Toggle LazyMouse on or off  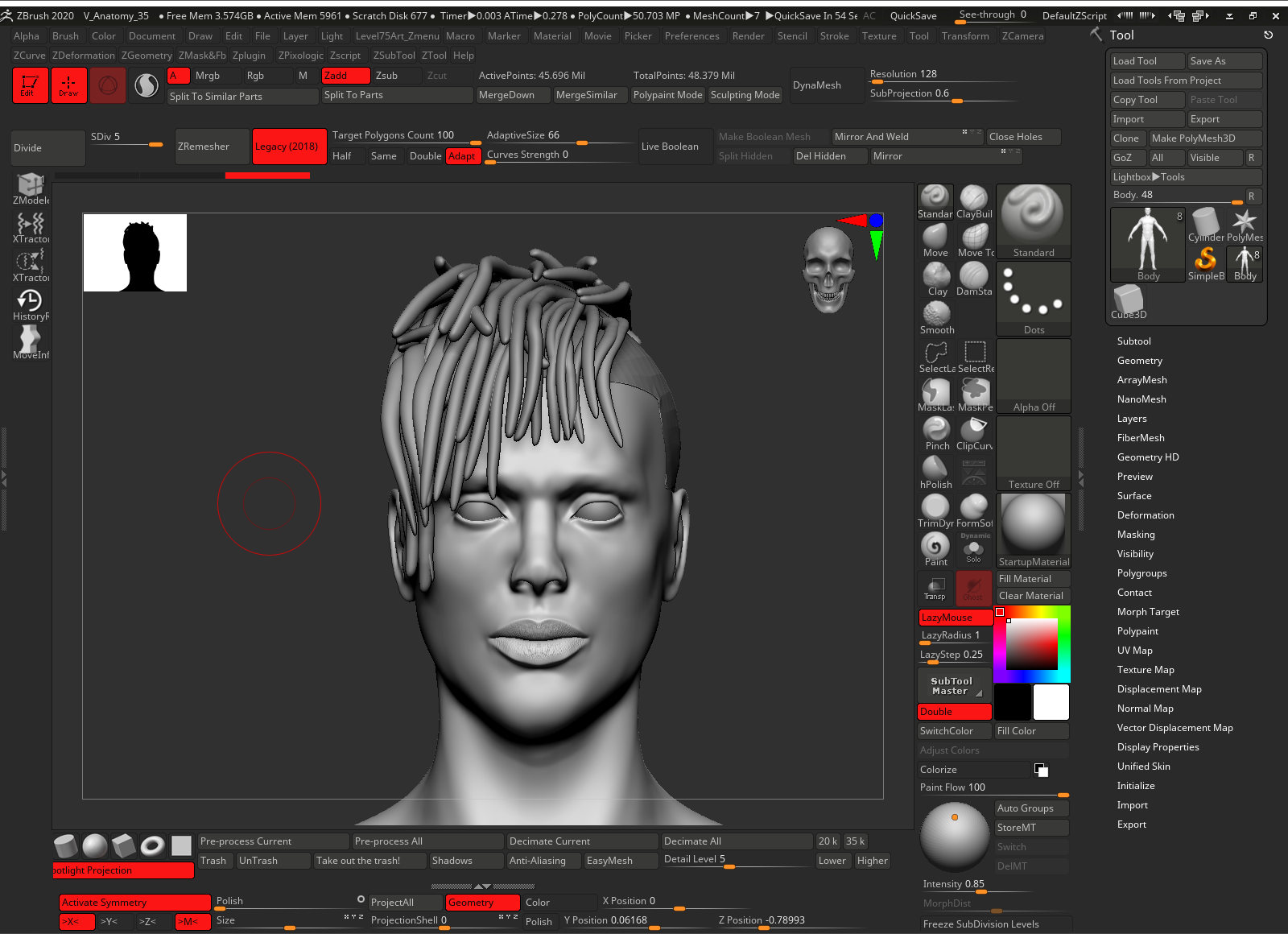point(955,618)
